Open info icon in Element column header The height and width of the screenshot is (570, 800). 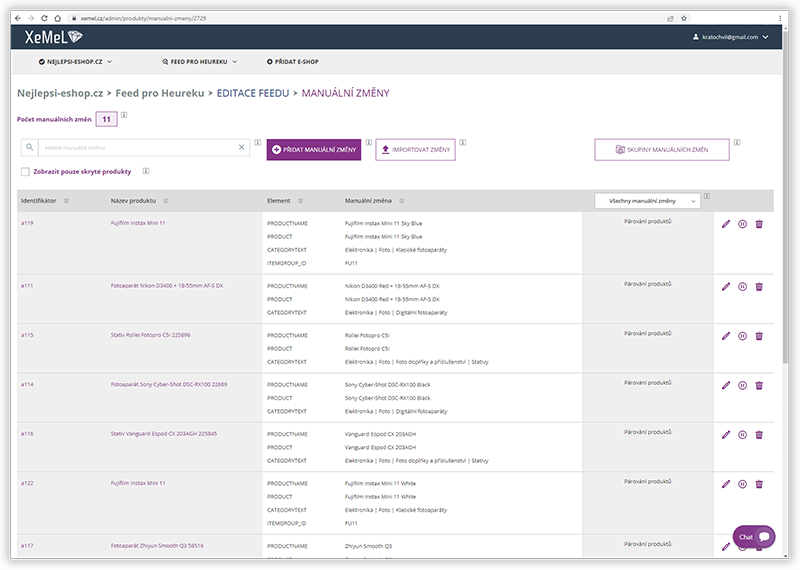click(x=301, y=201)
